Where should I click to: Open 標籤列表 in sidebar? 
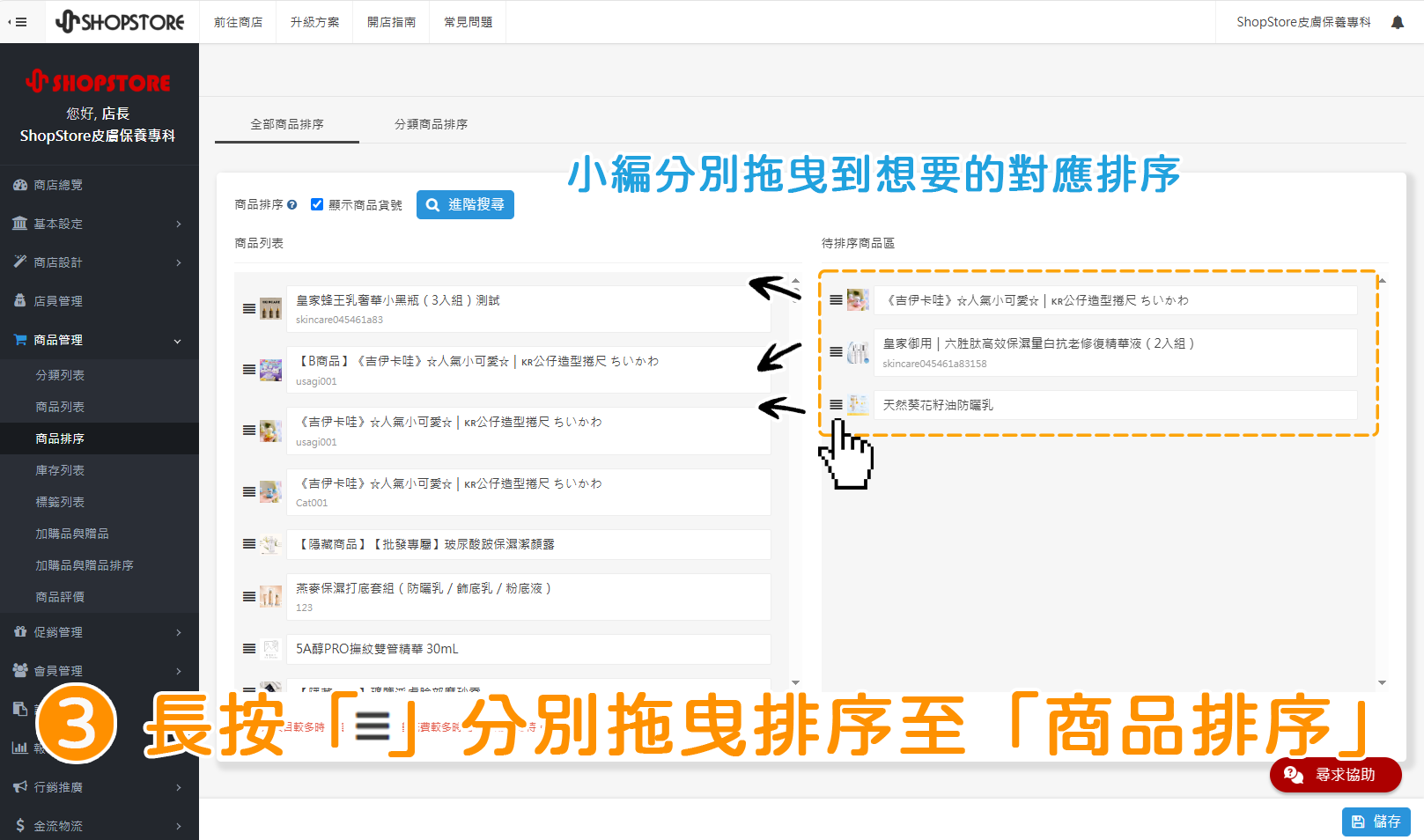[60, 502]
